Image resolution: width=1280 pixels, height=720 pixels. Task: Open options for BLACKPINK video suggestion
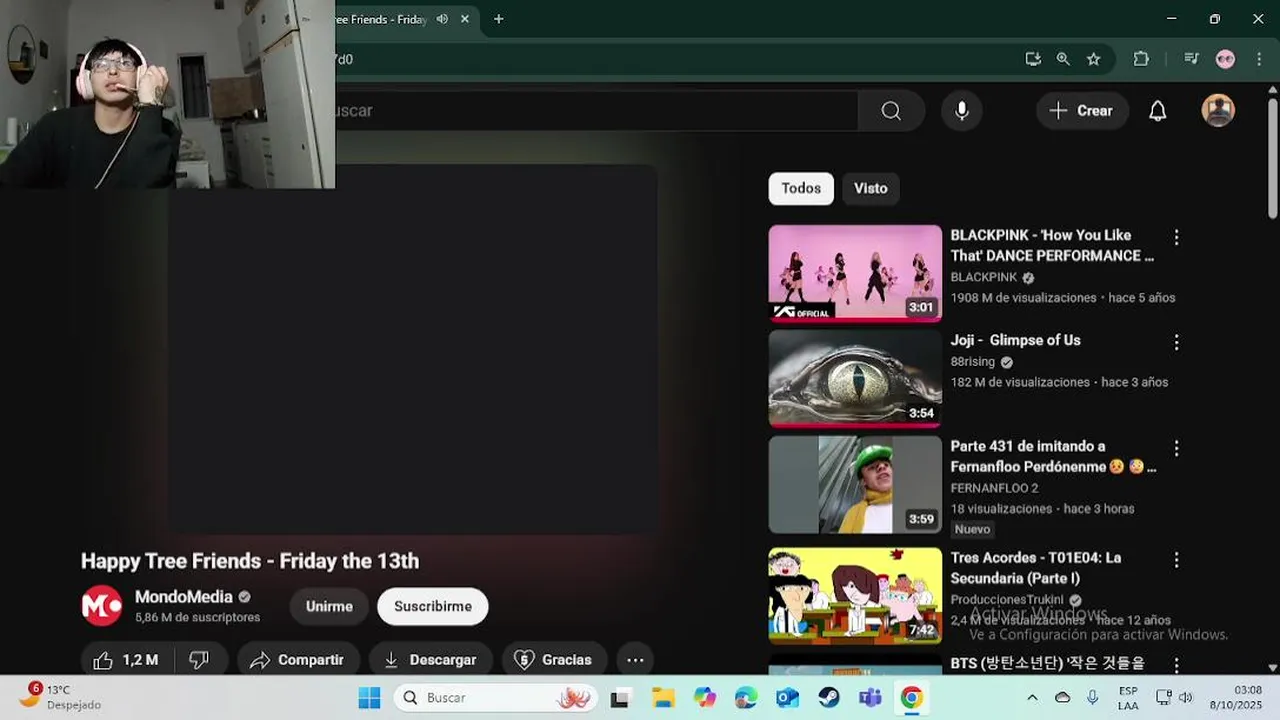pos(1176,237)
